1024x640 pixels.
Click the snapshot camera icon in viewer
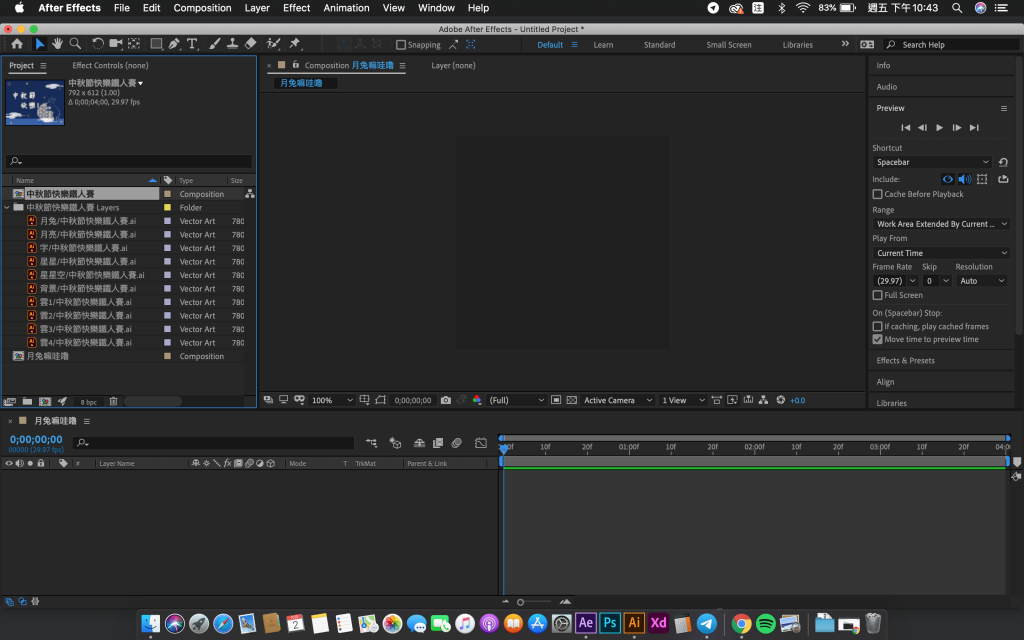pyautogui.click(x=445, y=400)
